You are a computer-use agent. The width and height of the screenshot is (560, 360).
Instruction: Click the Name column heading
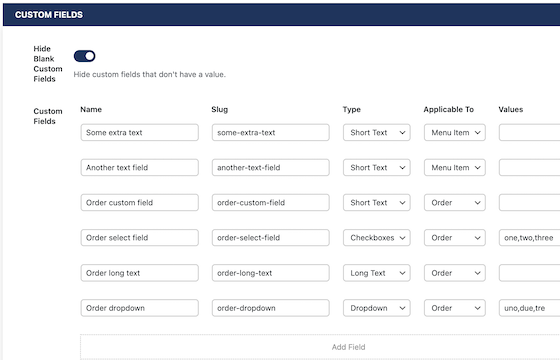click(x=91, y=109)
